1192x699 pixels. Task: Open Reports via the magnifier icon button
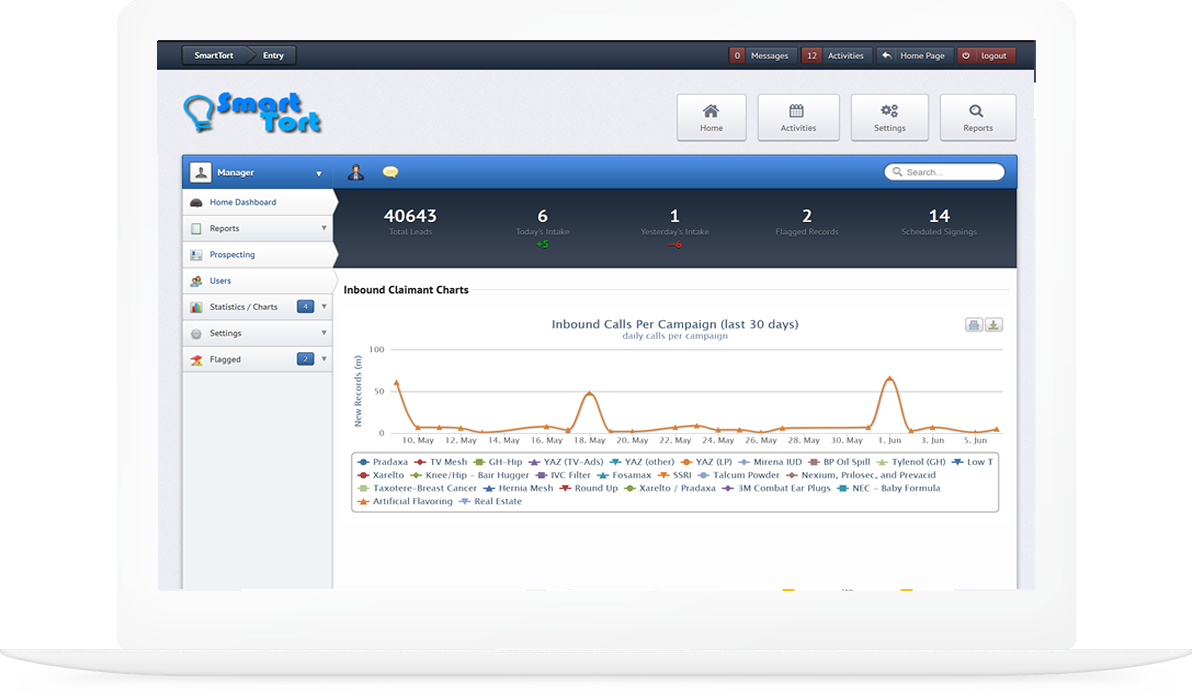pyautogui.click(x=978, y=117)
